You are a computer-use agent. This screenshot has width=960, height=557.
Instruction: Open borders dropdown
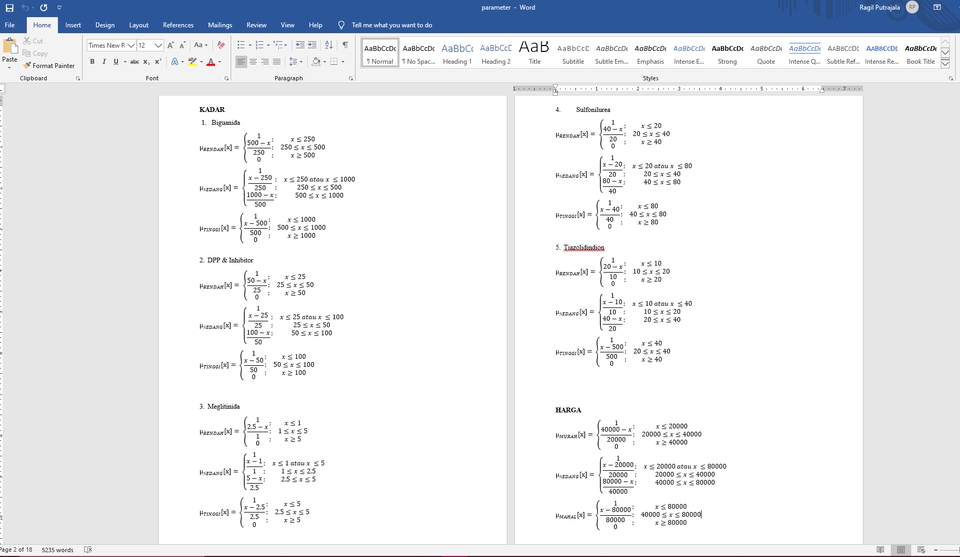341,62
